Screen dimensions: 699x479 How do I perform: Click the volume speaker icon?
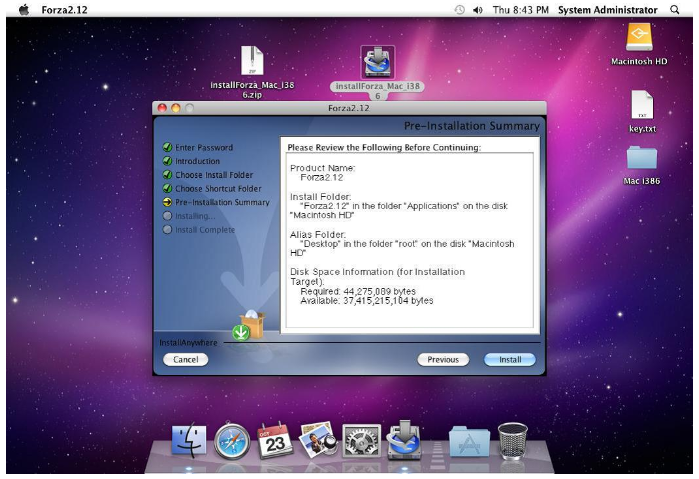click(x=477, y=10)
